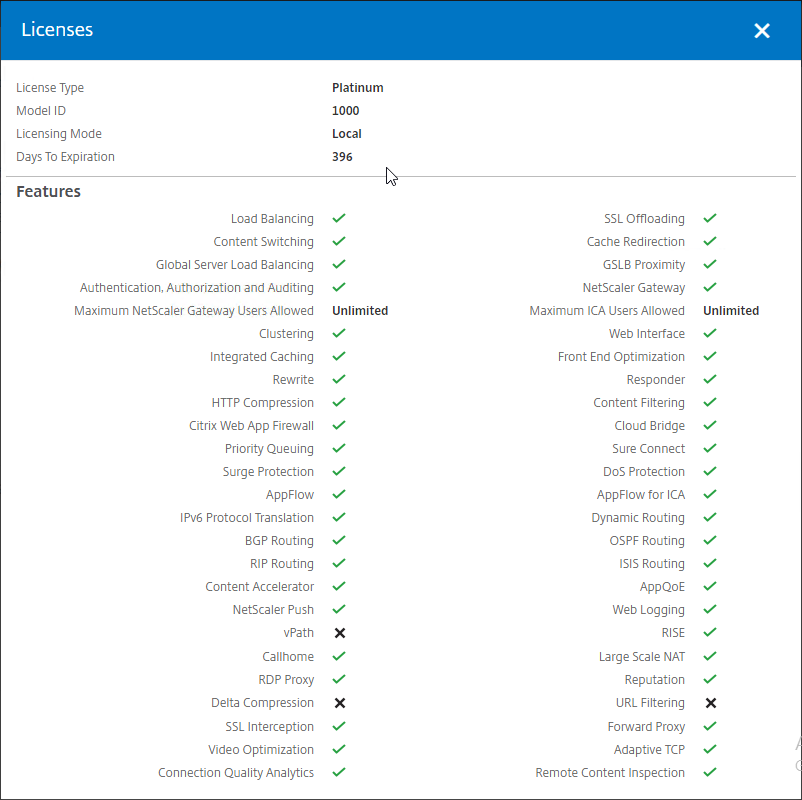Screen dimensions: 802x800
Task: Click the Cache Redirection checkmark
Action: click(x=710, y=241)
